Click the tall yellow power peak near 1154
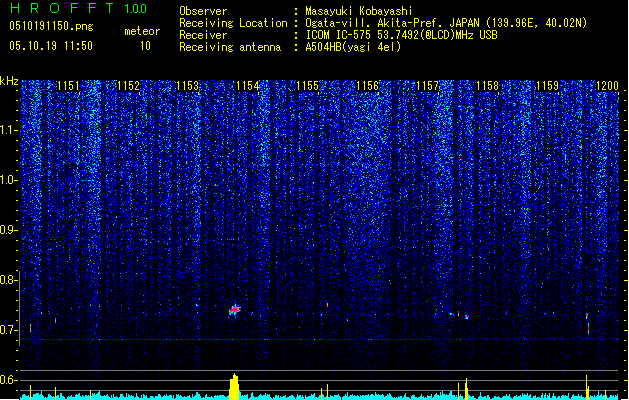The width and height of the screenshot is (629, 400). pos(234,386)
